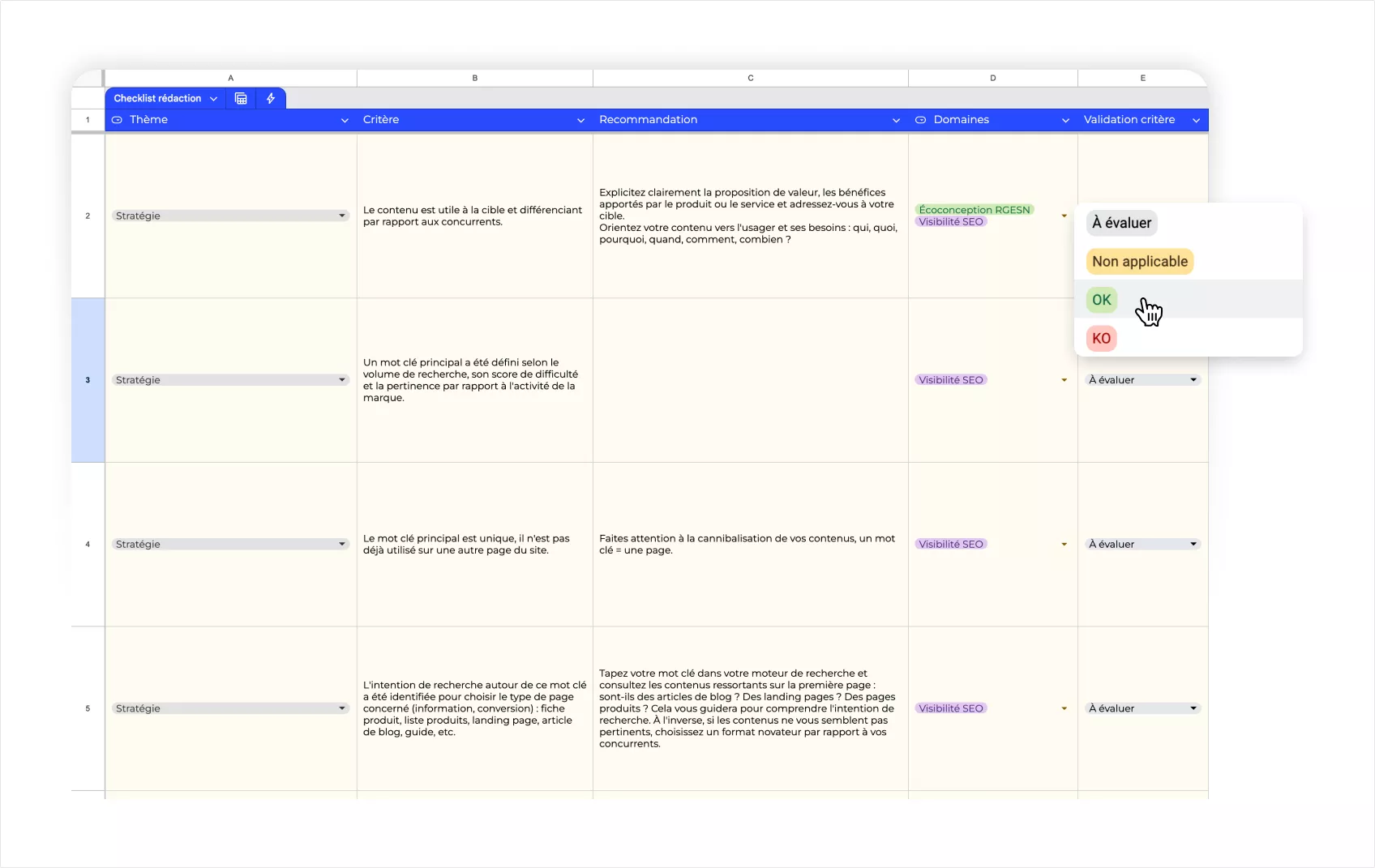Image resolution: width=1375 pixels, height=868 pixels.
Task: Expand the Critère column filter arrow
Action: pyautogui.click(x=580, y=120)
